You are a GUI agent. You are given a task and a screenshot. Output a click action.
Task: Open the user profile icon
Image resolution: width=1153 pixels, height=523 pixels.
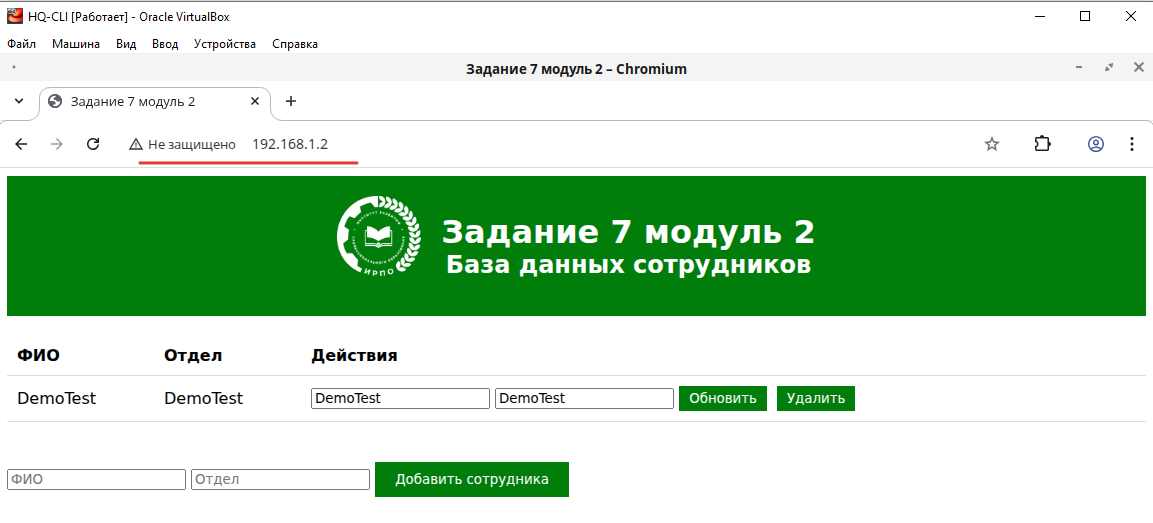1096,144
